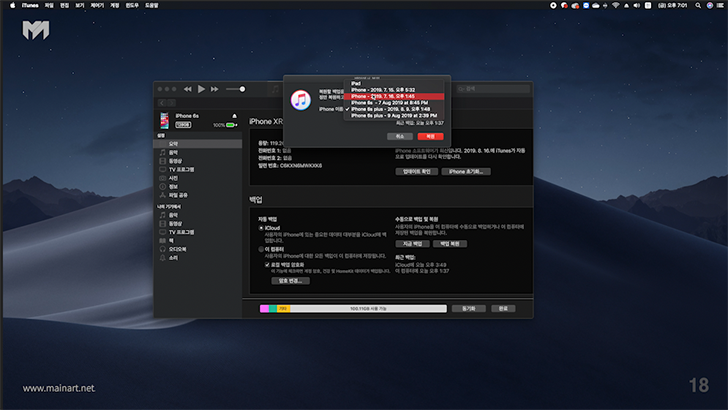Image resolution: width=728 pixels, height=410 pixels.
Task: Open 책 under 나의 기기에서
Action: coord(198,241)
